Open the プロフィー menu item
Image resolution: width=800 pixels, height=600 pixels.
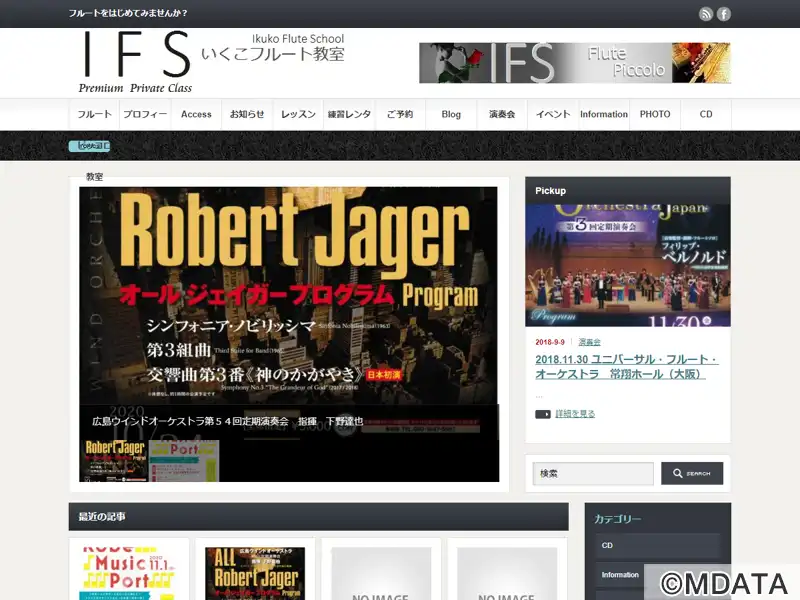(x=145, y=114)
